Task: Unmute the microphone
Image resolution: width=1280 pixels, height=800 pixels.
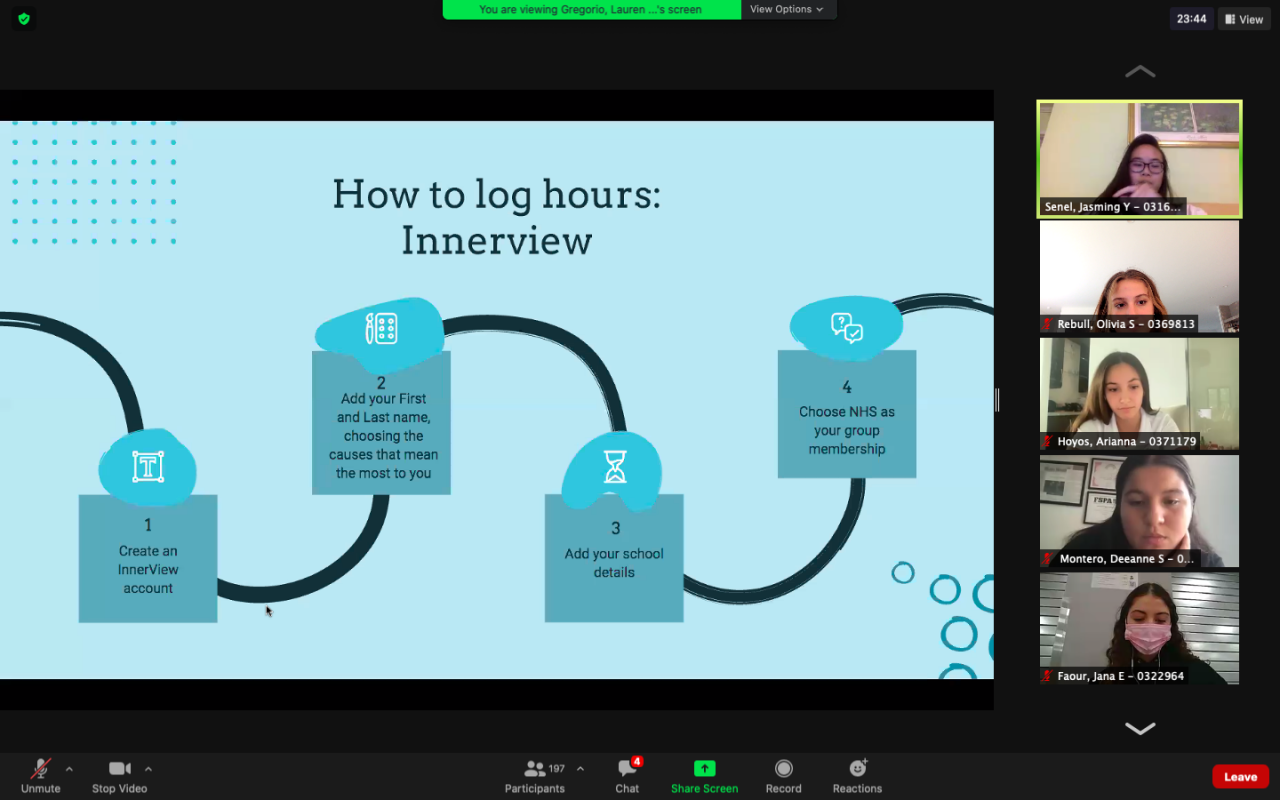Action: 41,775
